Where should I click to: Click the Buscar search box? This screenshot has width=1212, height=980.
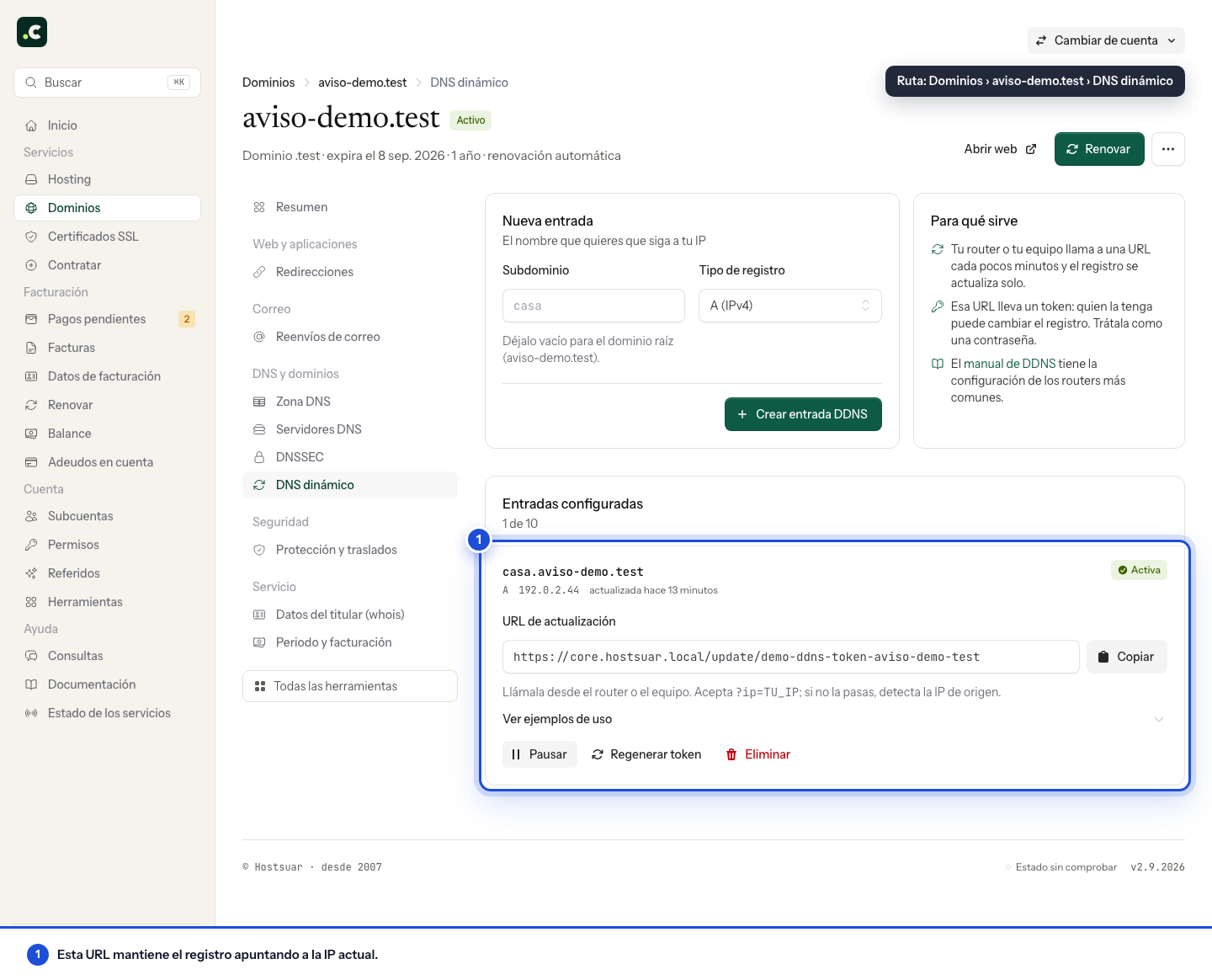click(108, 83)
